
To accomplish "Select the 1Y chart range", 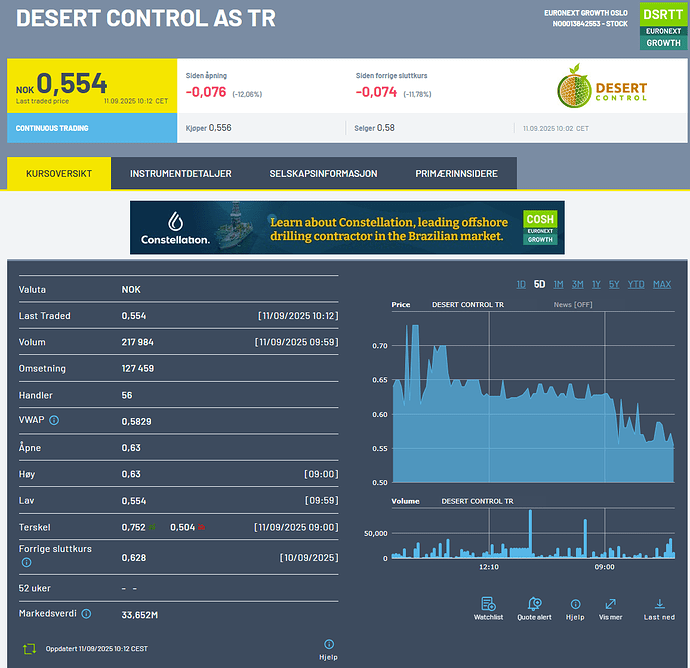I will (x=596, y=284).
